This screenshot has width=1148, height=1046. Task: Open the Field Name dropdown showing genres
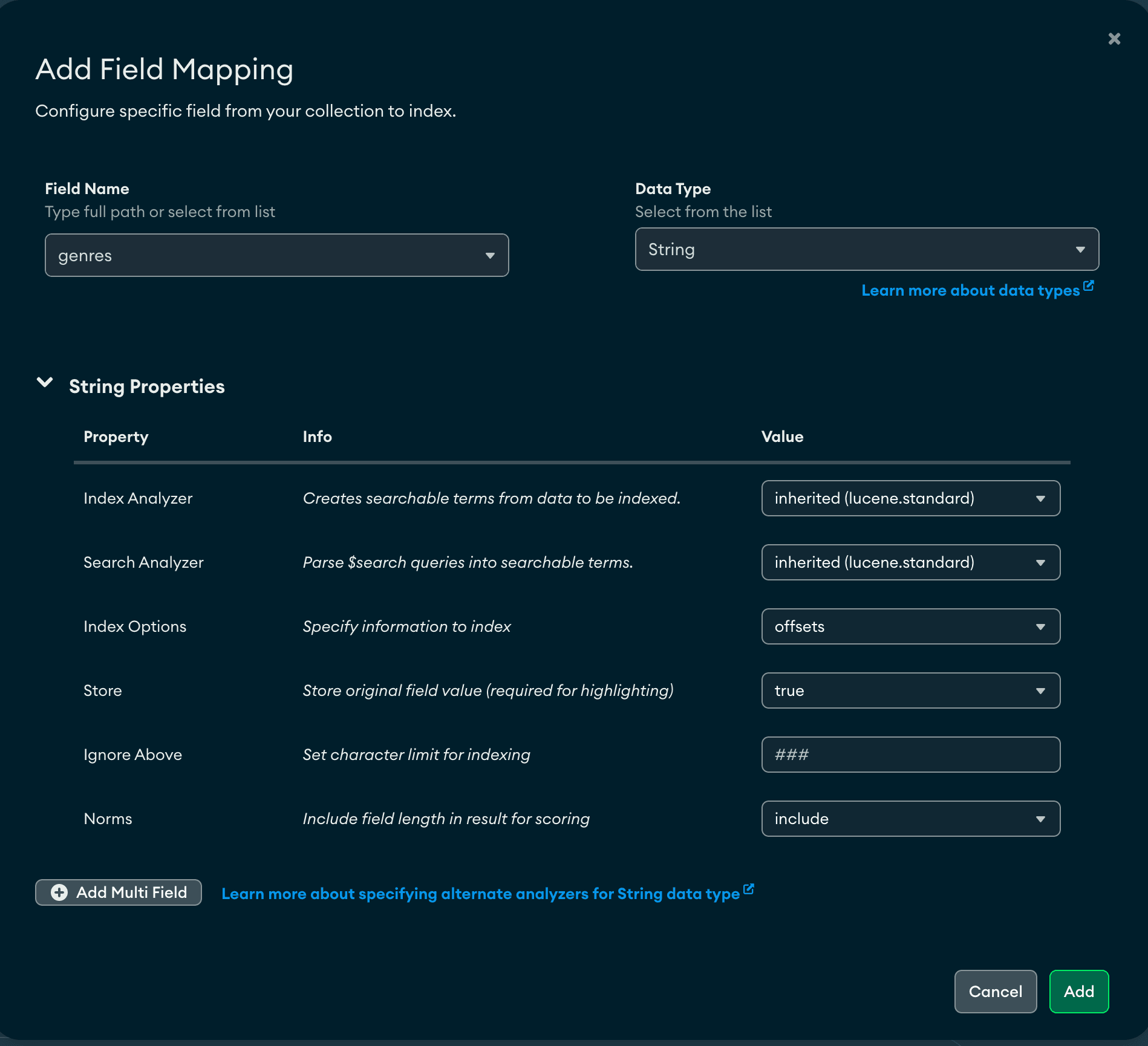[x=276, y=255]
